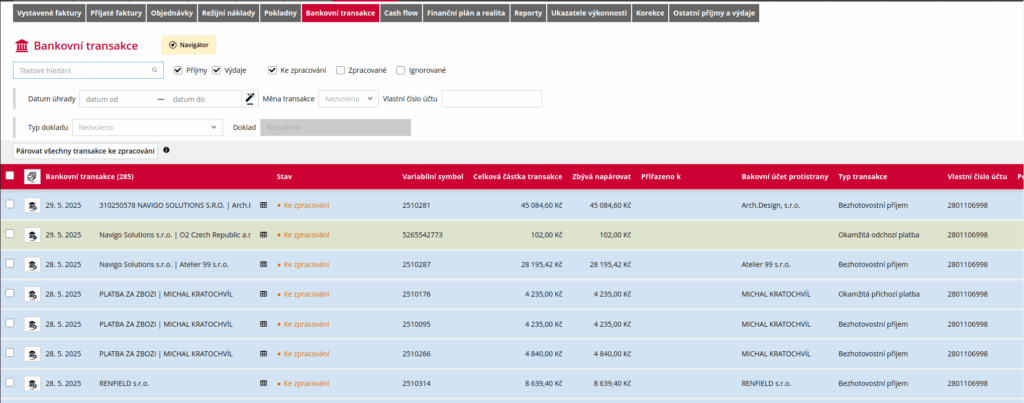Click grid detail icon in RENFIELD row
The image size is (1024, 403).
[x=264, y=383]
